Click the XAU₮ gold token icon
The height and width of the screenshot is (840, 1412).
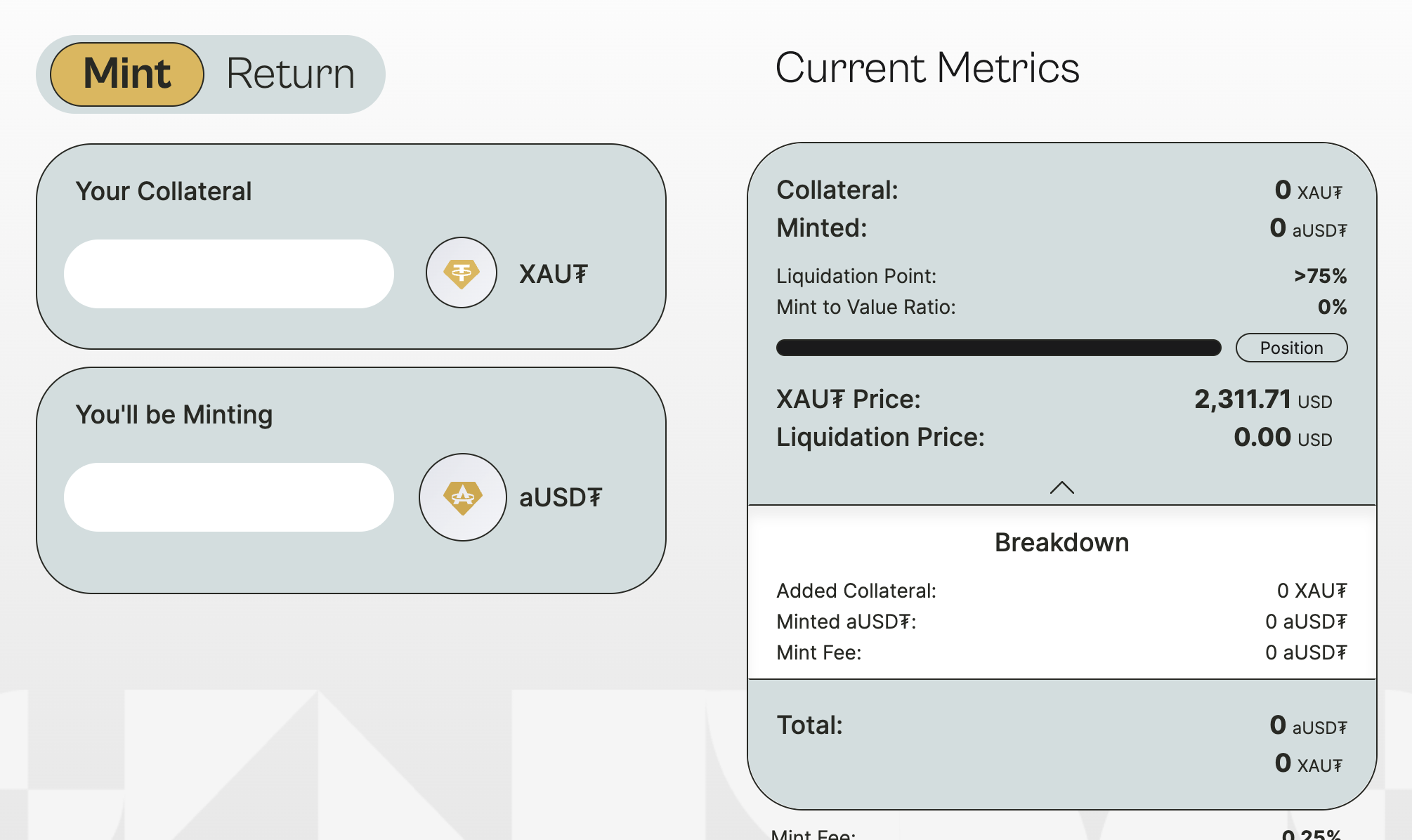462,273
